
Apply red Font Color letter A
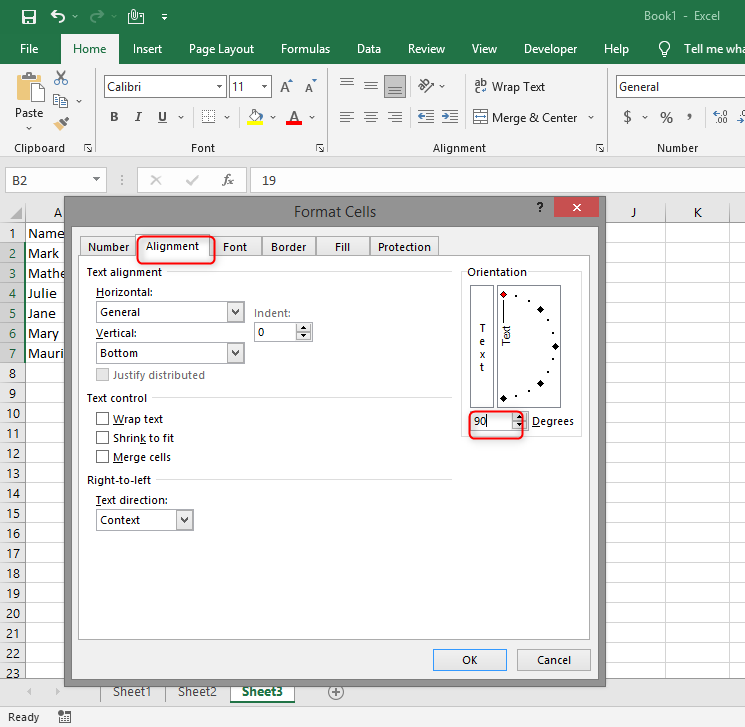tap(294, 117)
